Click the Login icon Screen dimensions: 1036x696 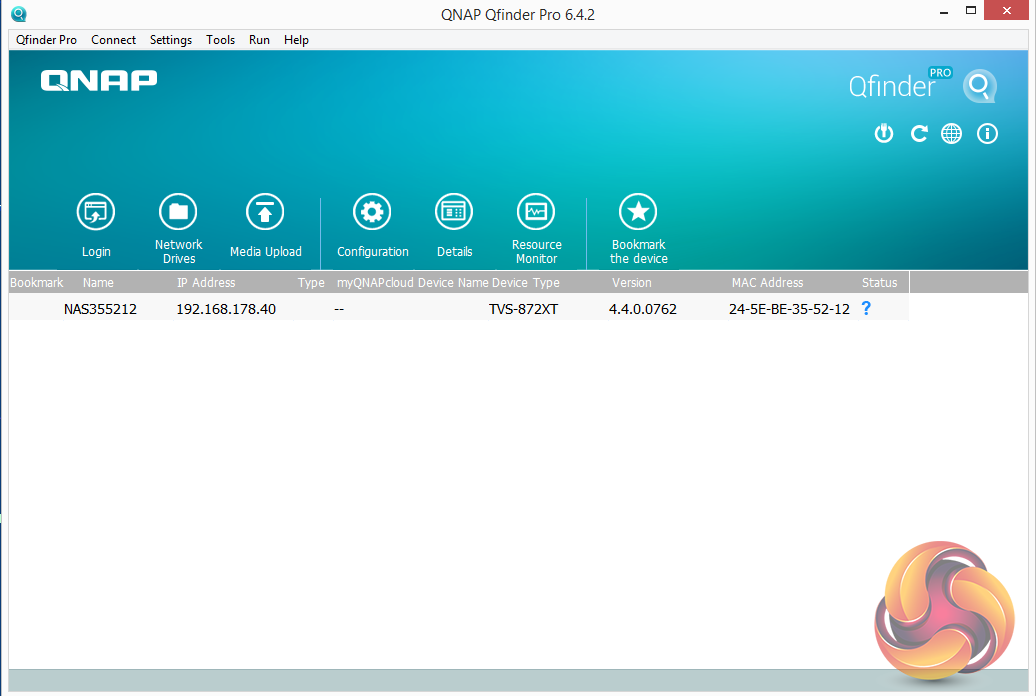click(96, 212)
